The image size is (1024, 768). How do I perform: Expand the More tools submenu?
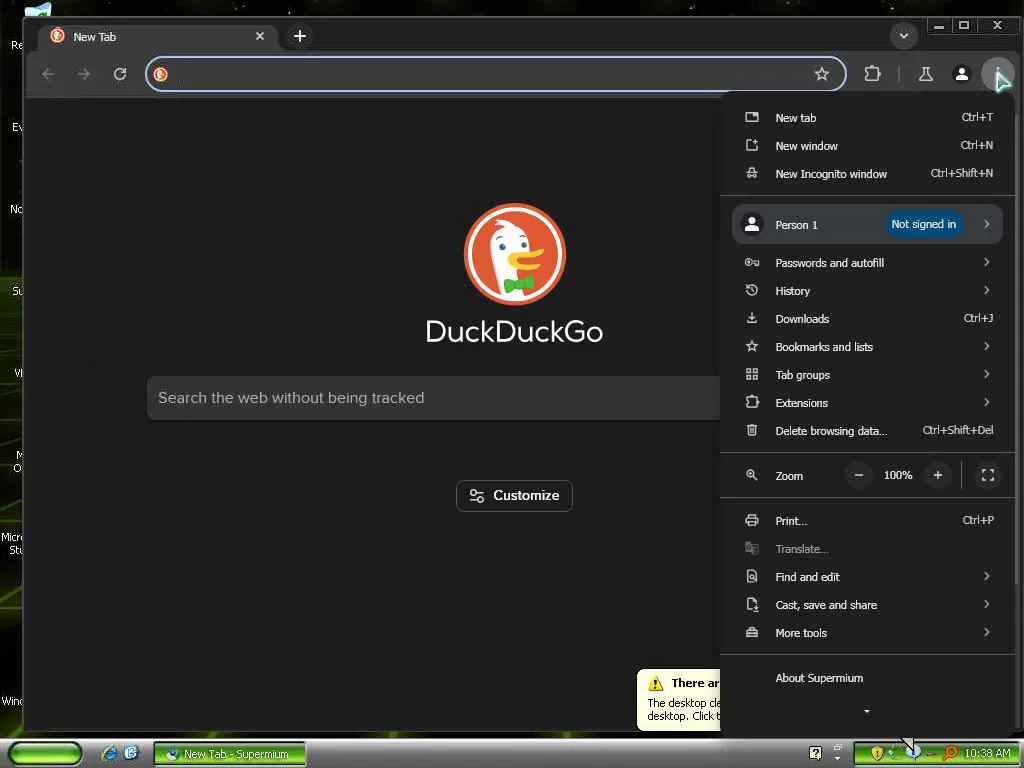tap(867, 633)
